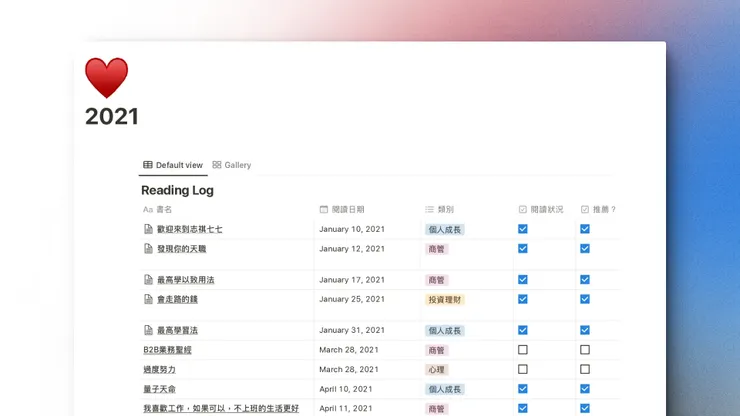This screenshot has width=740, height=416.
Task: Uncheck 閱讀狀況 for 最高學習法
Action: 522,330
